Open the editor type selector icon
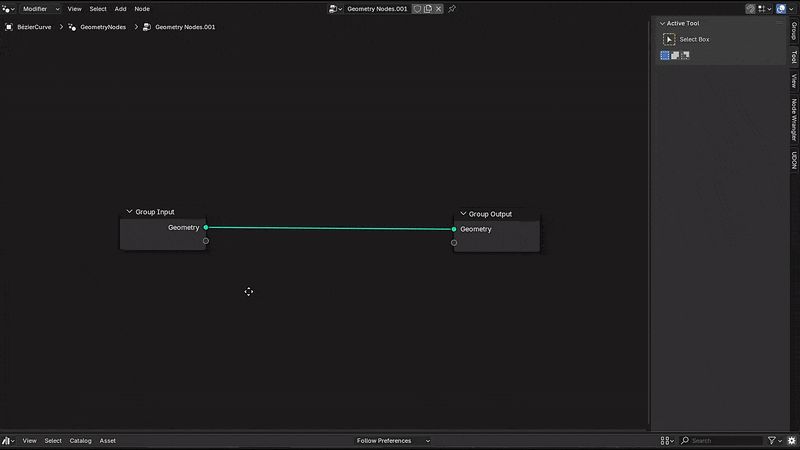The width and height of the screenshot is (800, 450). (x=8, y=9)
